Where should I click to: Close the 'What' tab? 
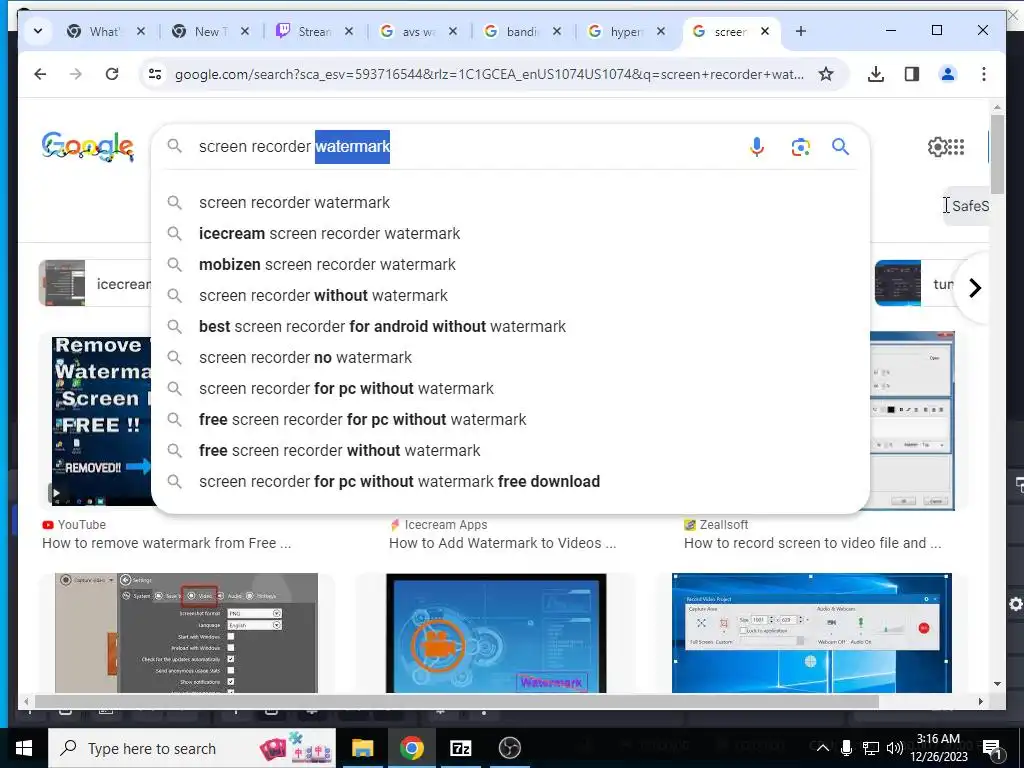coord(140,31)
